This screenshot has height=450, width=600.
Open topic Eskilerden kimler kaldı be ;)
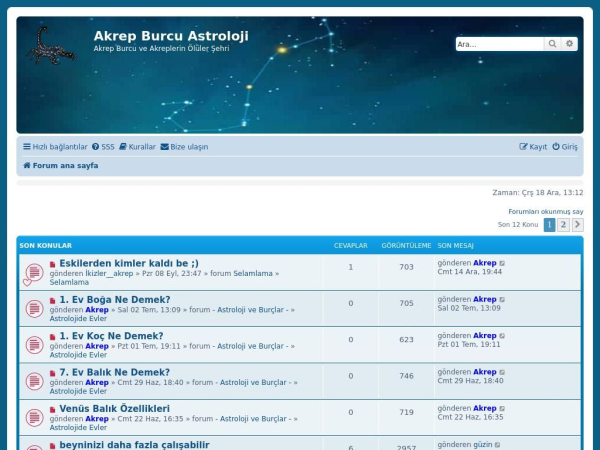click(129, 263)
